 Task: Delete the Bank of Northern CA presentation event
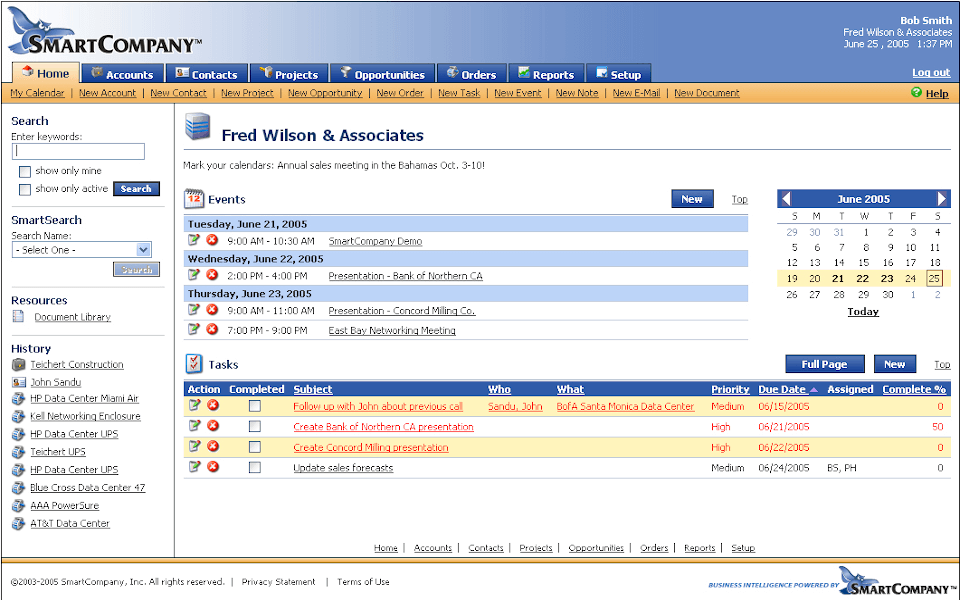tap(212, 275)
